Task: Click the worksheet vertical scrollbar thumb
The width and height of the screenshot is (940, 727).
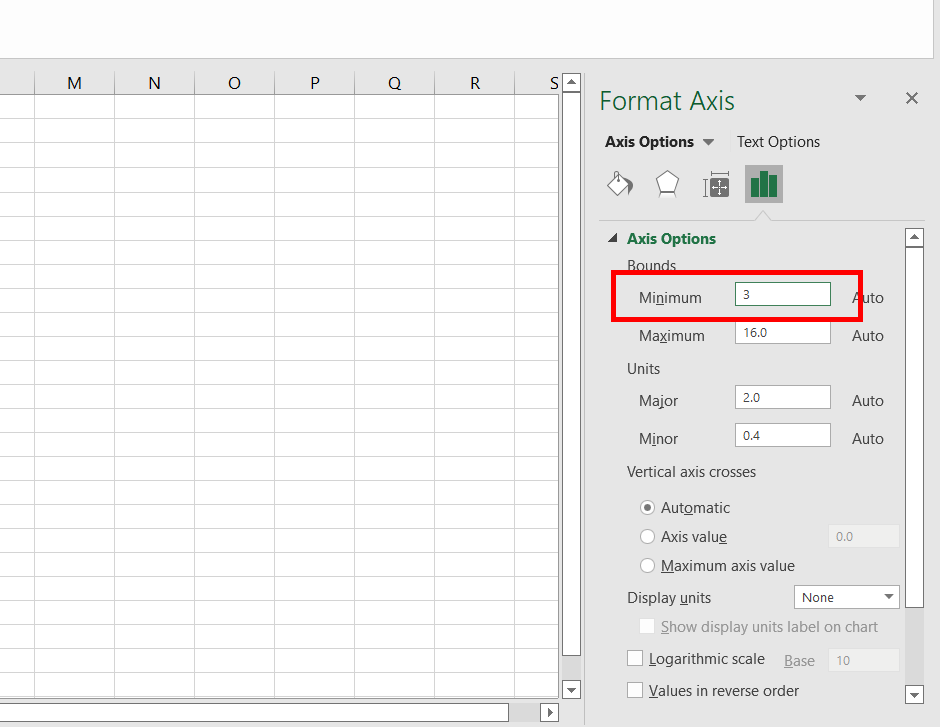Action: pyautogui.click(x=572, y=374)
